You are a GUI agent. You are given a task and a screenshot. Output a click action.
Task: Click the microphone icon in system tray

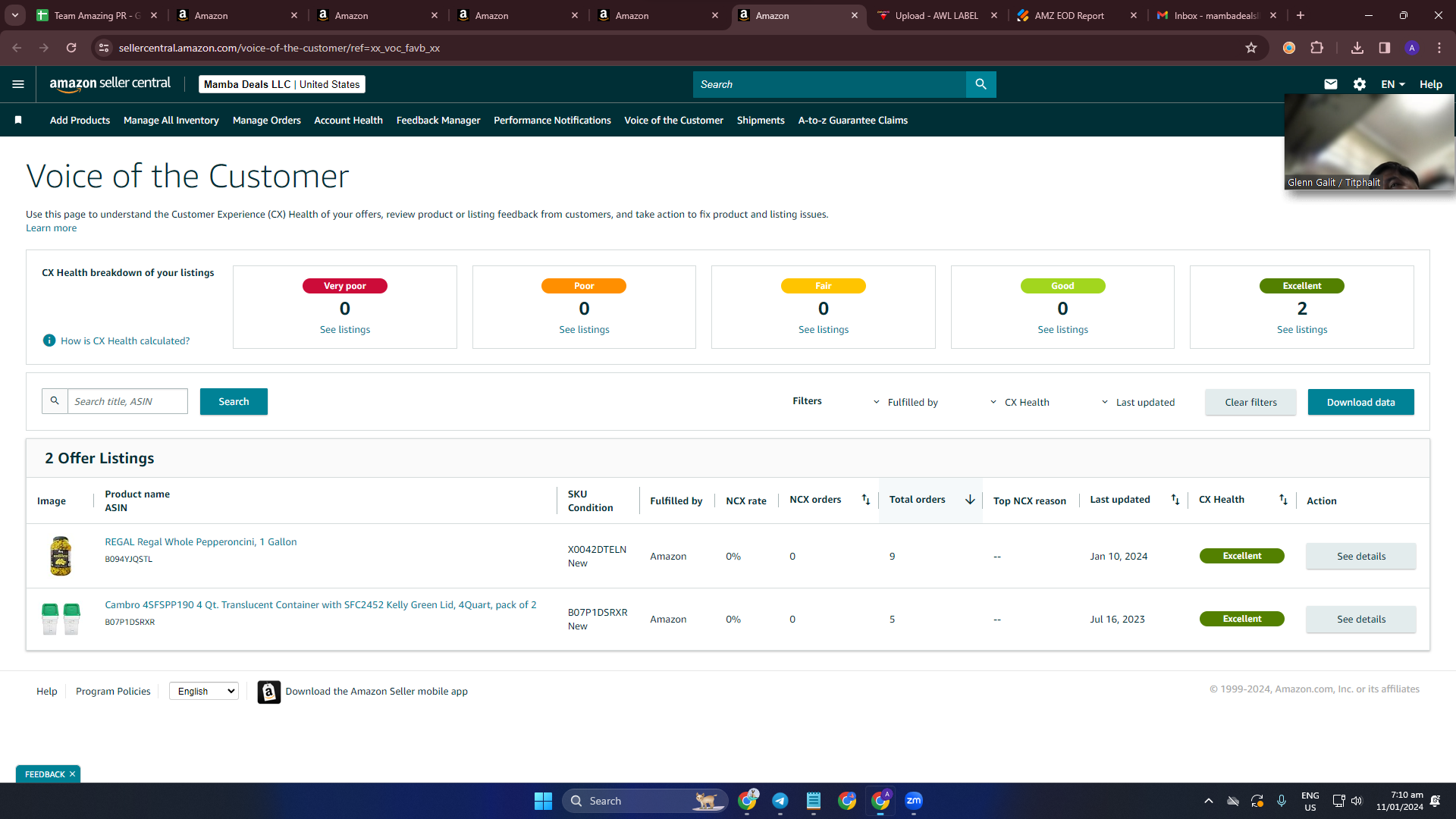click(1282, 801)
